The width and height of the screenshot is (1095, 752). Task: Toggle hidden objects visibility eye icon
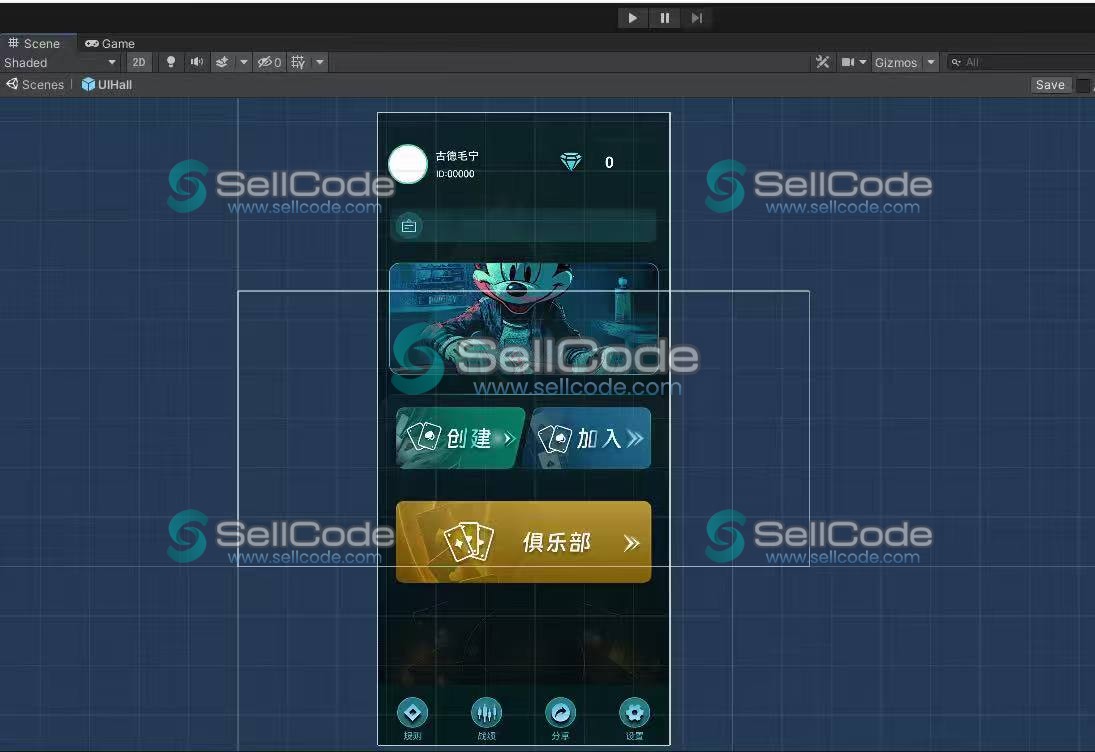tap(270, 62)
